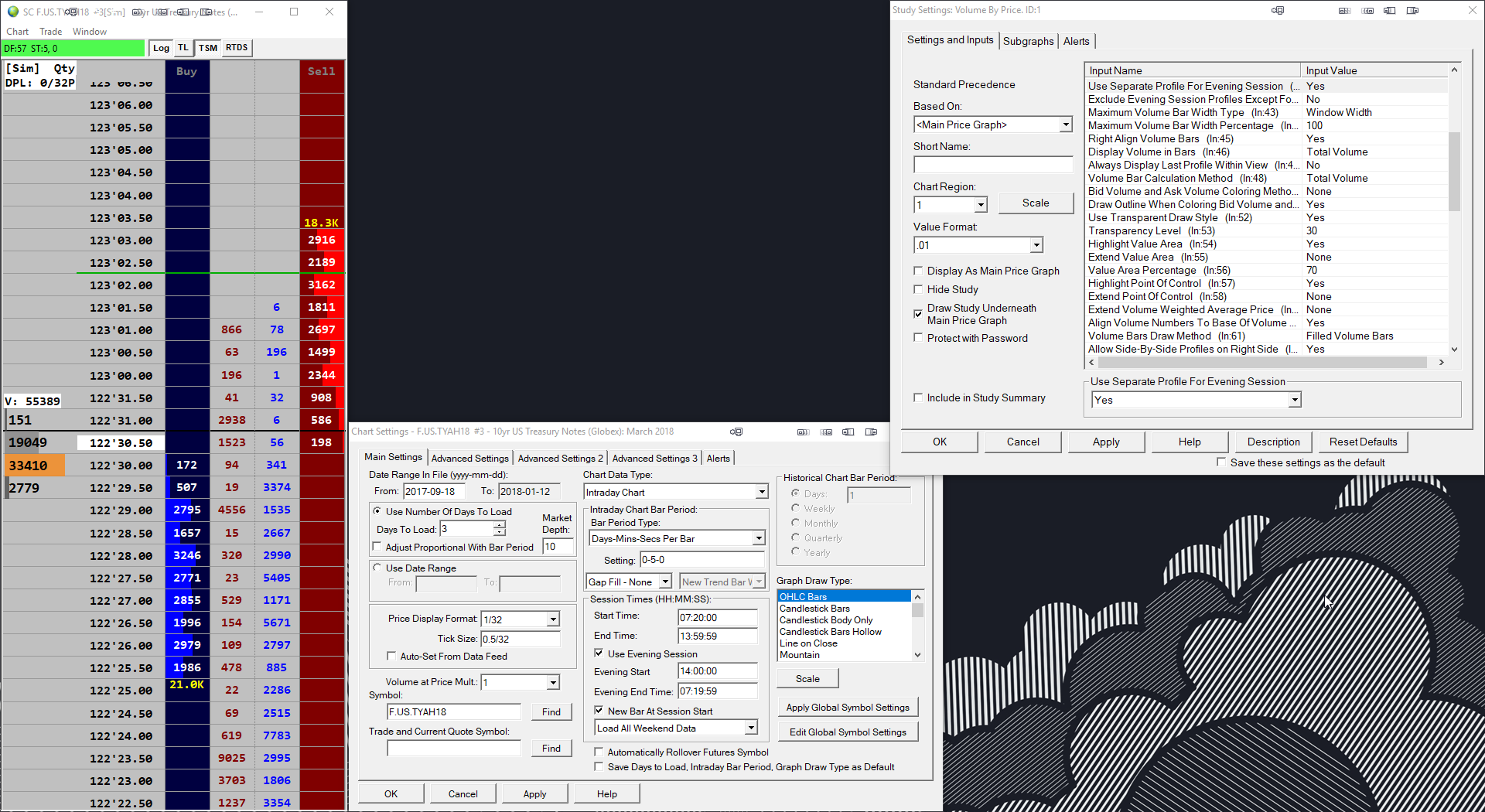Click the Find button beside the Symbol field

tap(551, 711)
